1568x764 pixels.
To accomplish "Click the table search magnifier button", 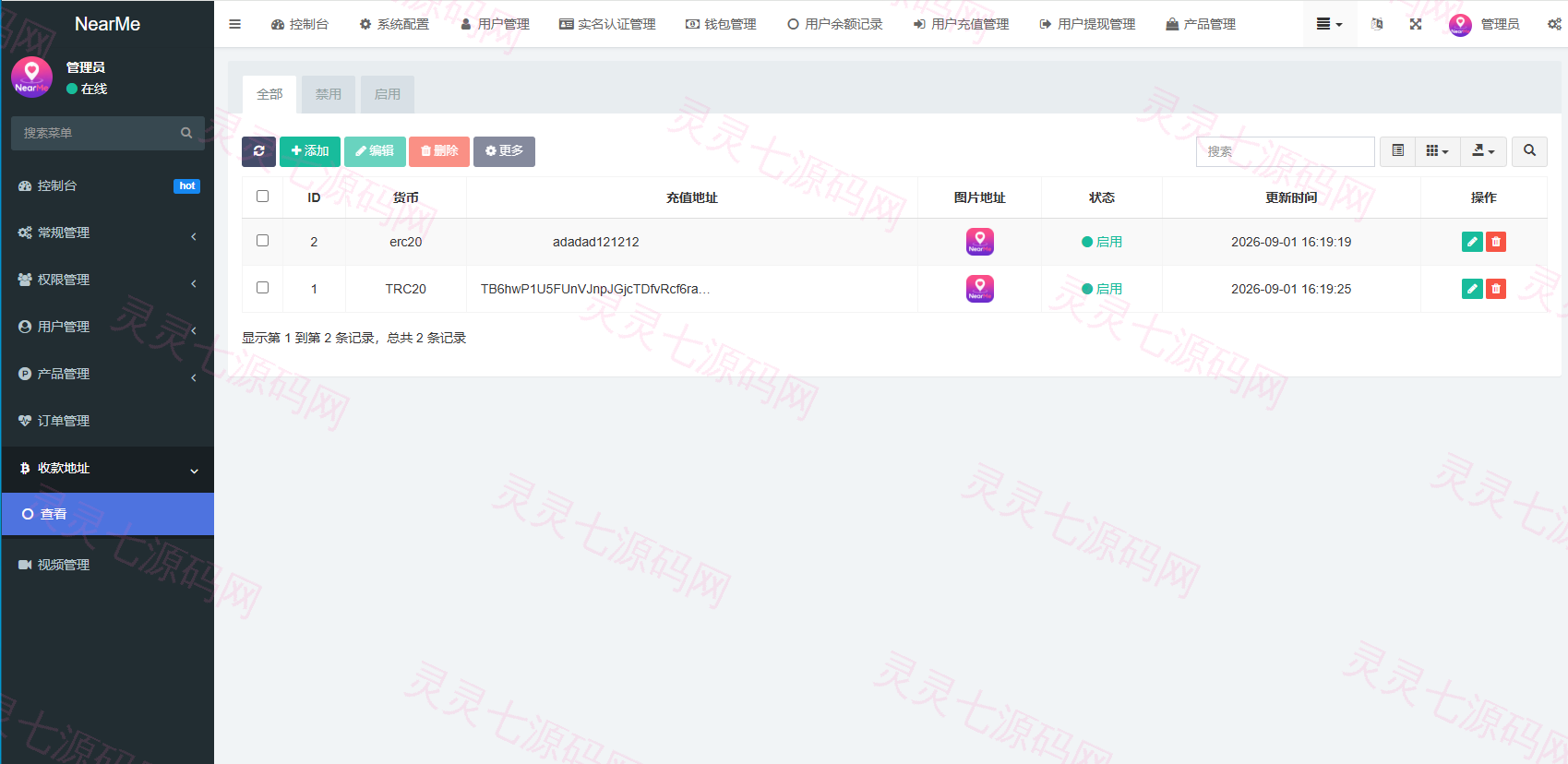I will 1529,151.
